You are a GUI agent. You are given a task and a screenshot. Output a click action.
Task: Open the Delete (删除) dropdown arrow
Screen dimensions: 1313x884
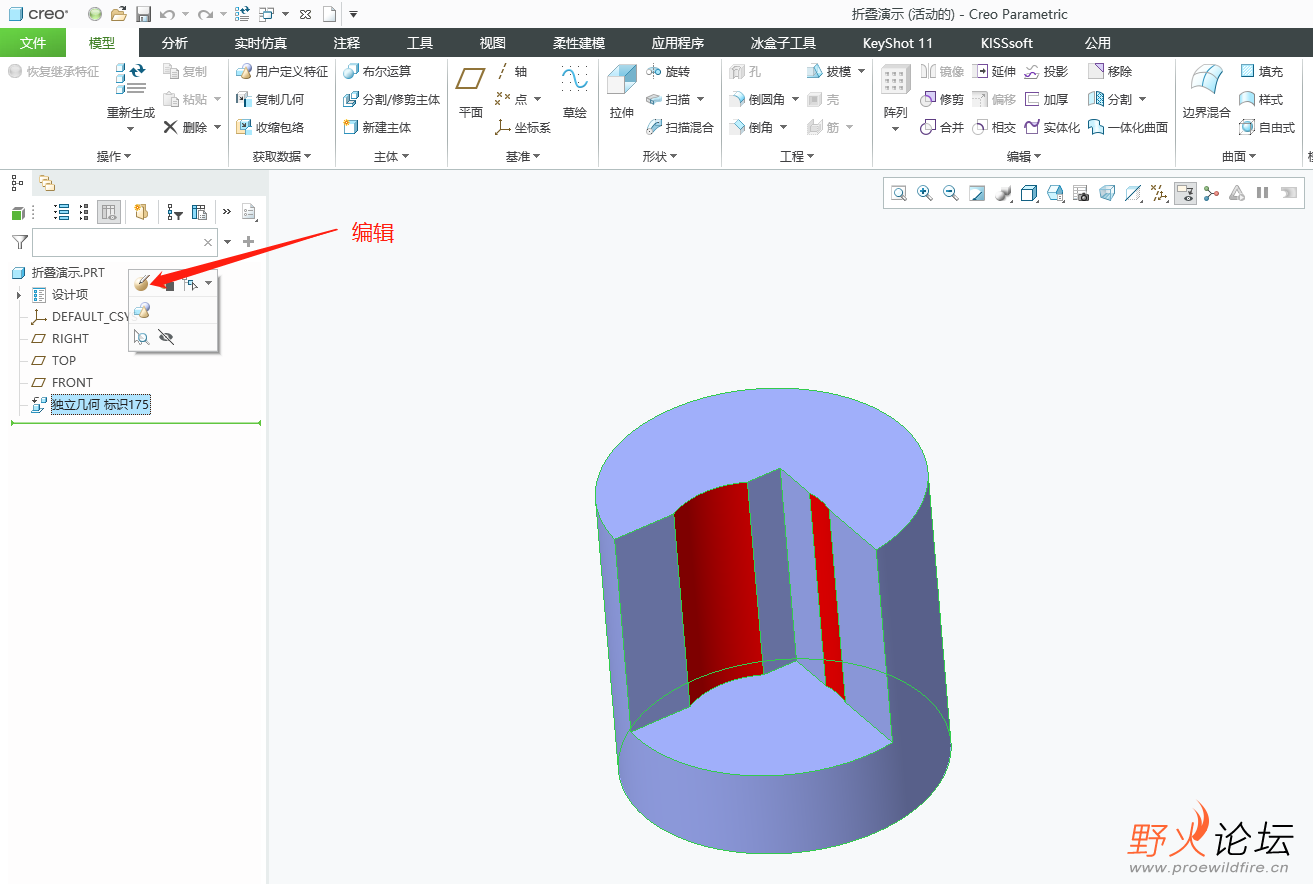click(x=217, y=128)
